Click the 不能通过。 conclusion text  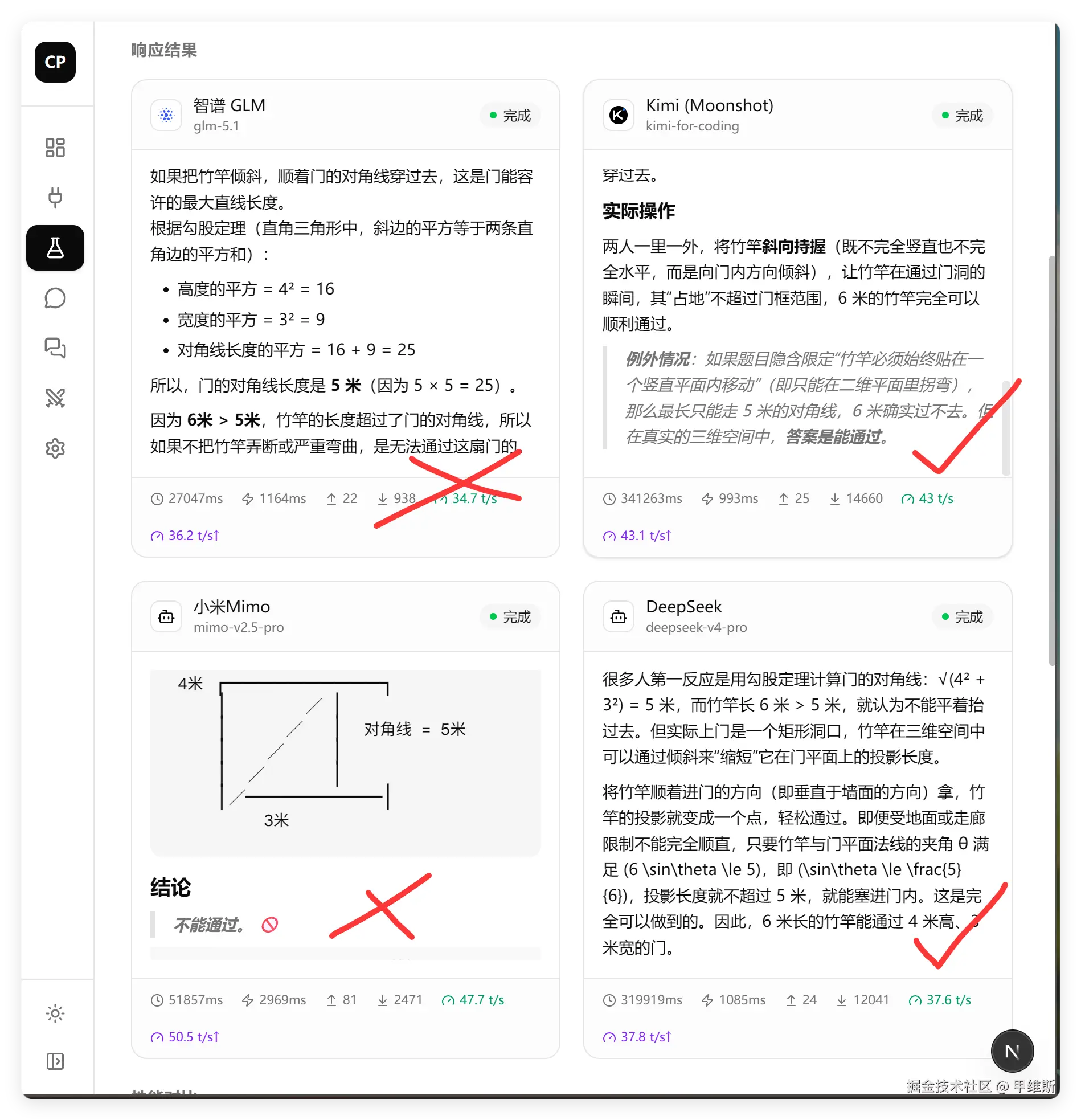(209, 925)
